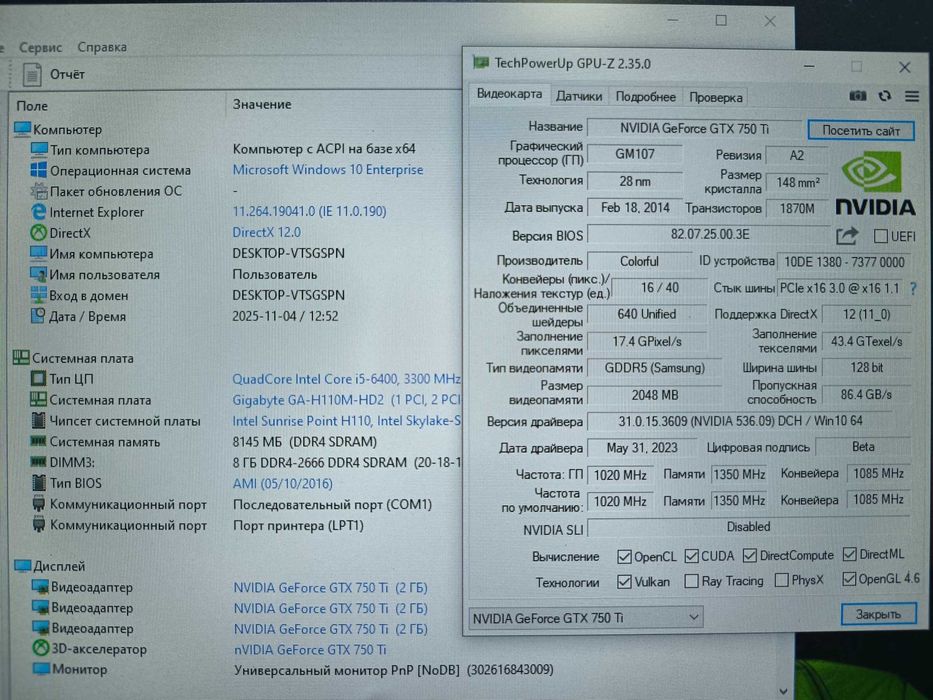
Task: Open the QuadCore Intel Core i5-6400 link
Action: 346,379
